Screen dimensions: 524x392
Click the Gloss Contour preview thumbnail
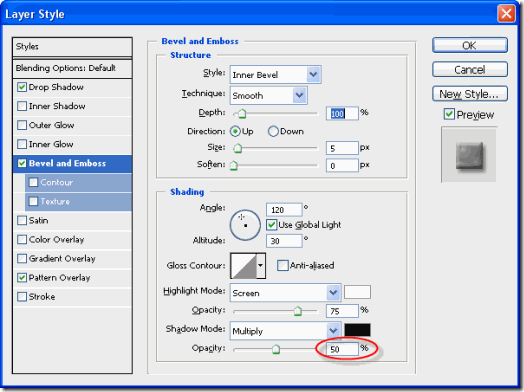click(x=244, y=266)
